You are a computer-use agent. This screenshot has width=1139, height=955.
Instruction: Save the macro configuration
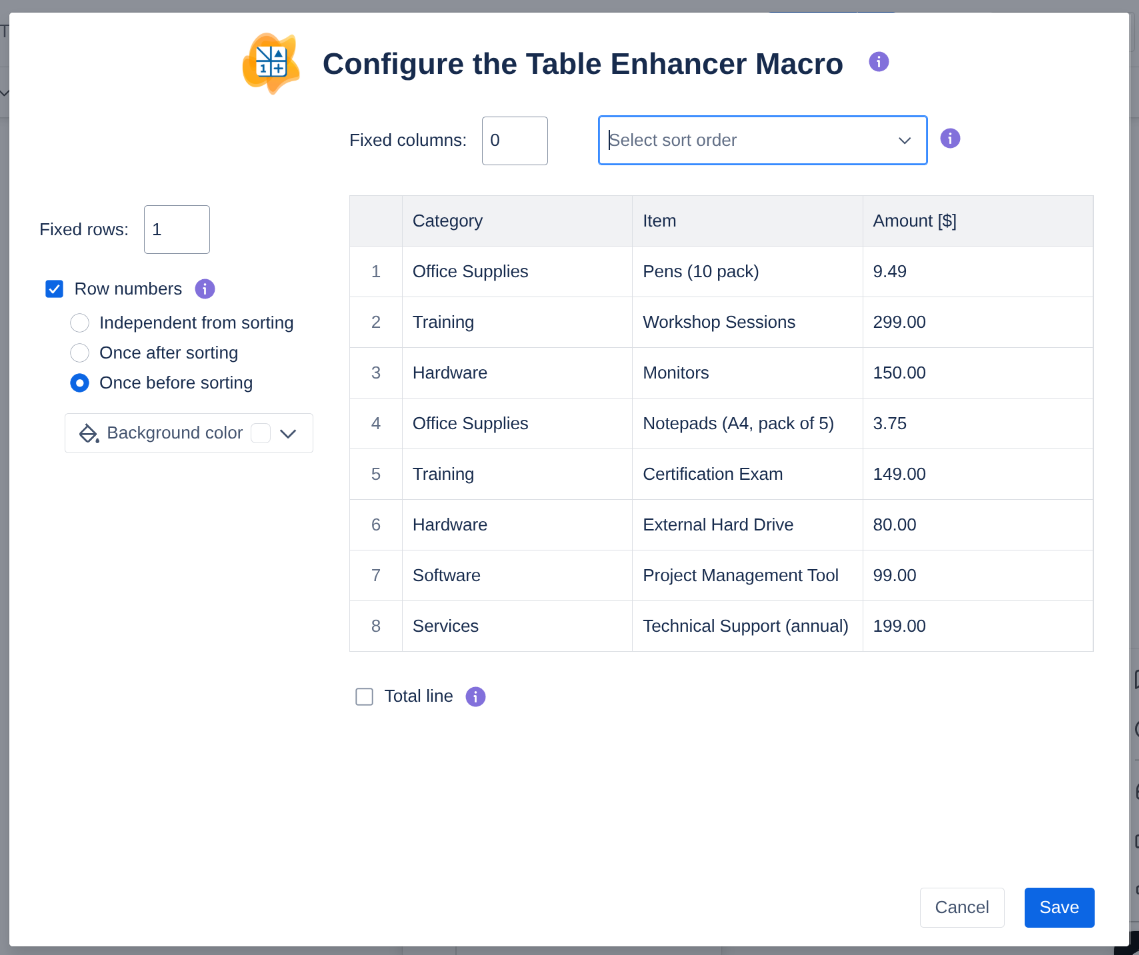click(1059, 907)
